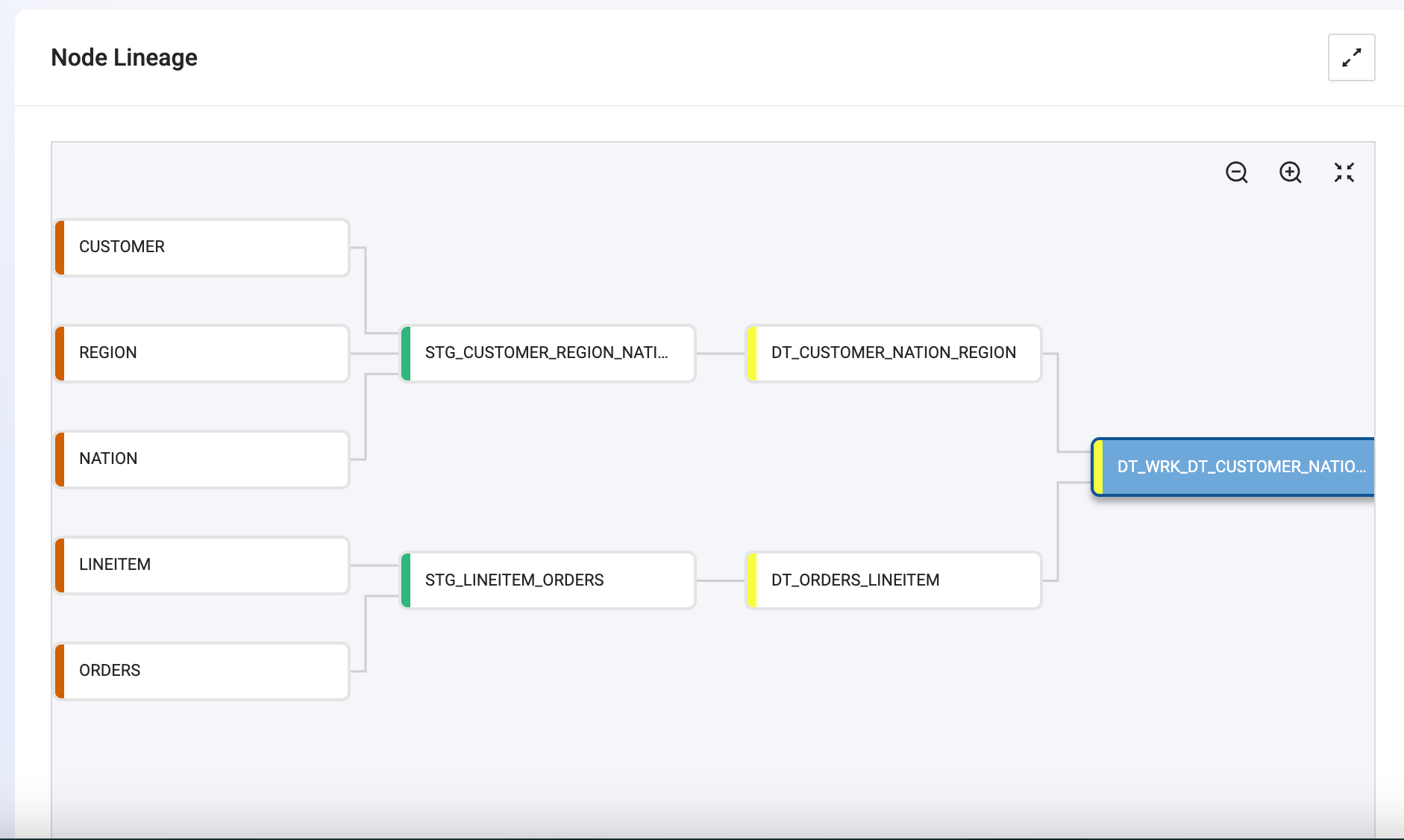Click orange color bar on CUSTOMER node
The image size is (1404, 840).
click(60, 247)
